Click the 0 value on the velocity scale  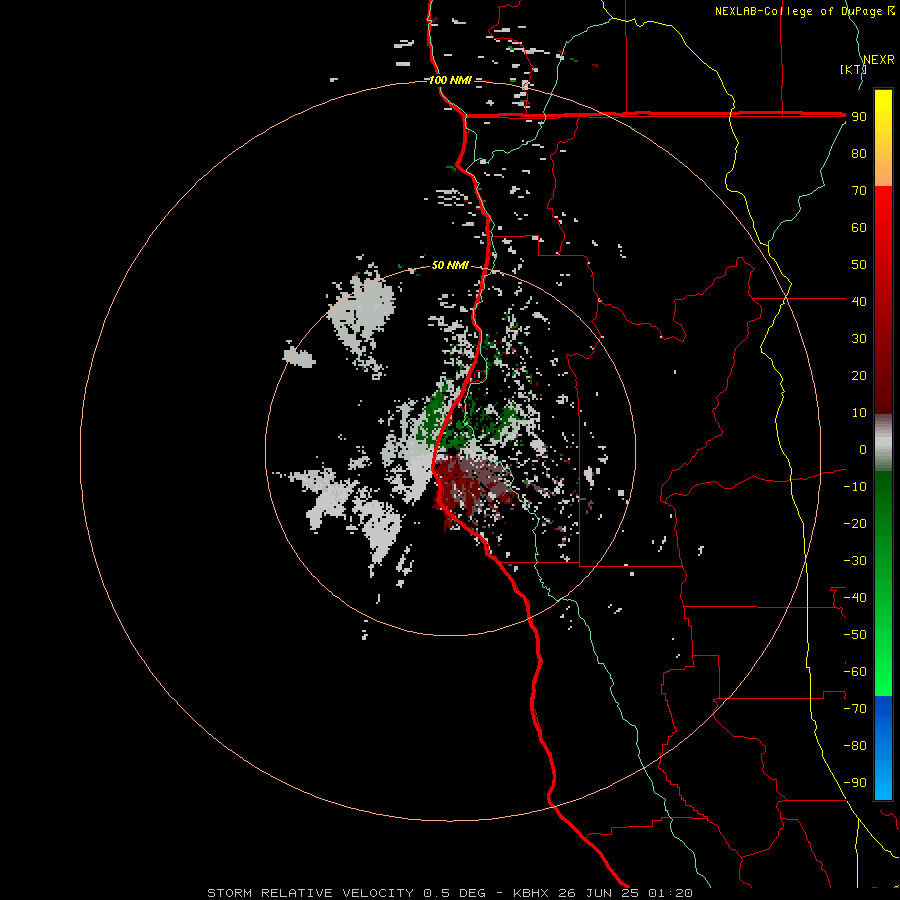click(x=863, y=449)
